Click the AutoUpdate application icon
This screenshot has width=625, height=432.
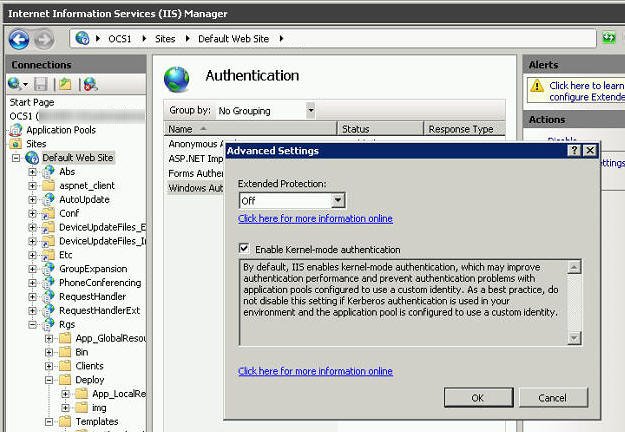pos(49,199)
